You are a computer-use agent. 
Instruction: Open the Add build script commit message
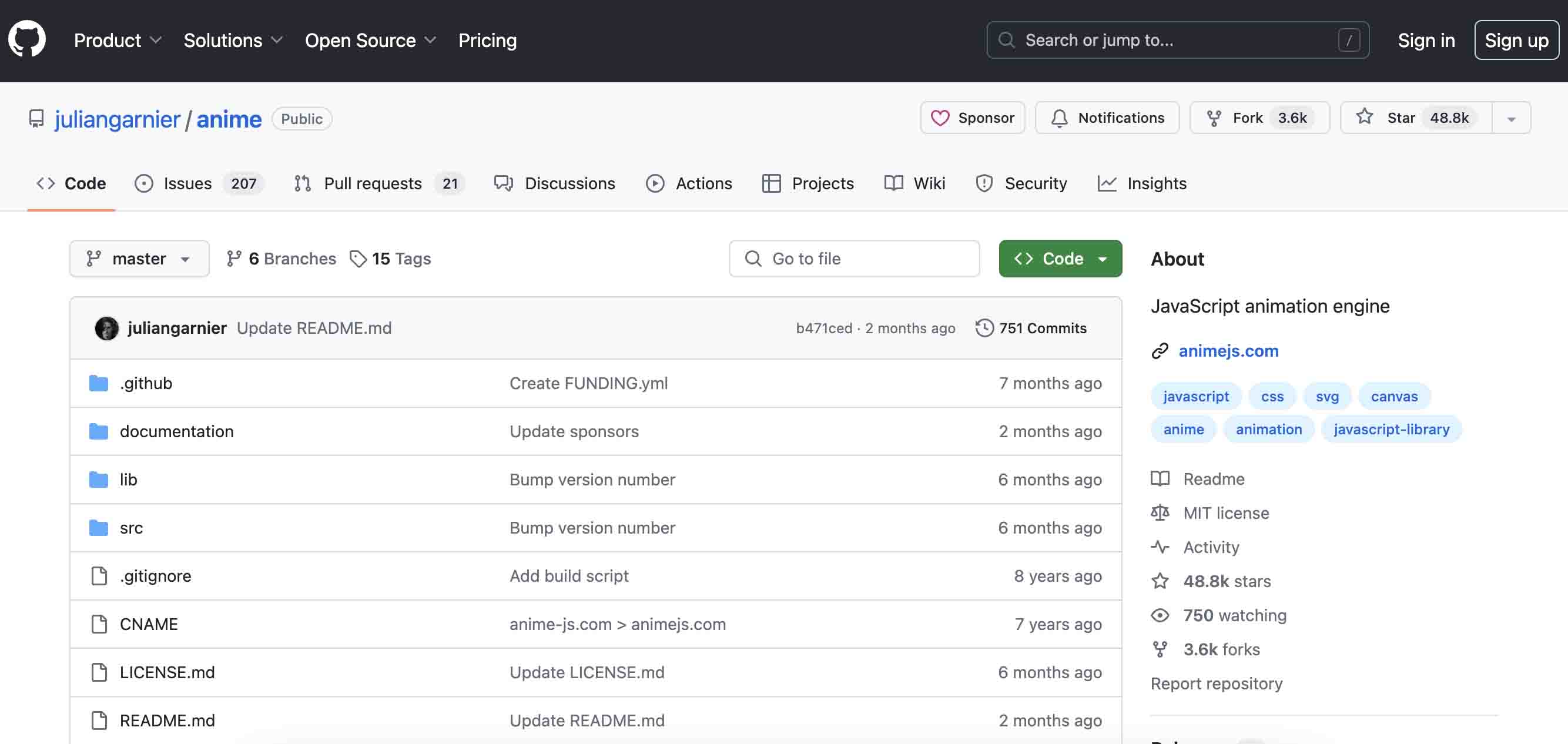569,575
